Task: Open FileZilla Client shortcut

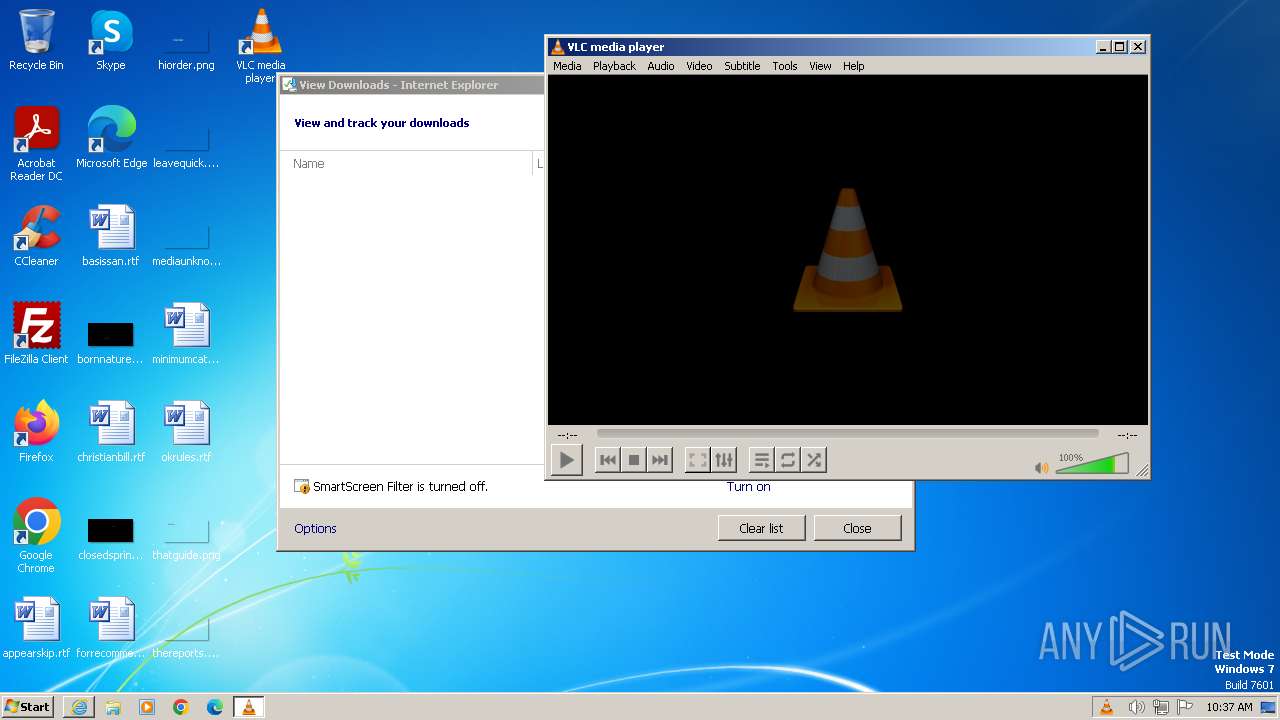Action: pyautogui.click(x=36, y=334)
